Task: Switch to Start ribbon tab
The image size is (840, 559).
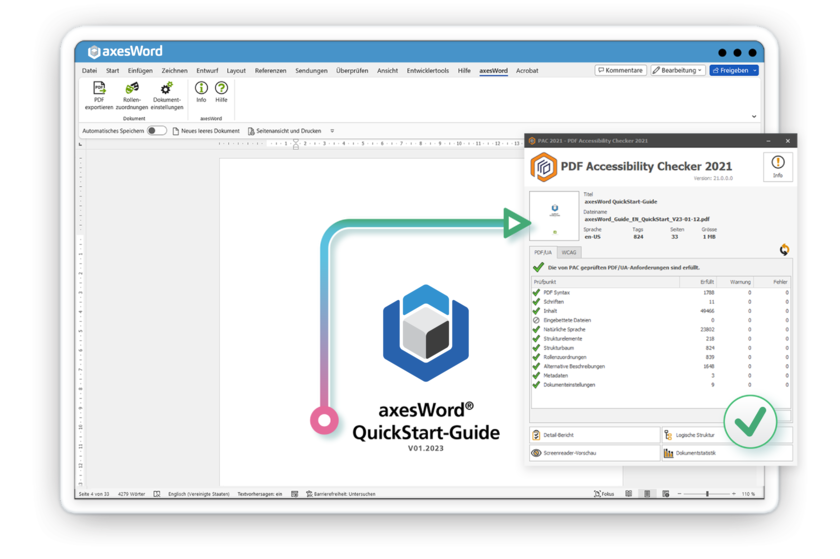Action: pyautogui.click(x=112, y=70)
